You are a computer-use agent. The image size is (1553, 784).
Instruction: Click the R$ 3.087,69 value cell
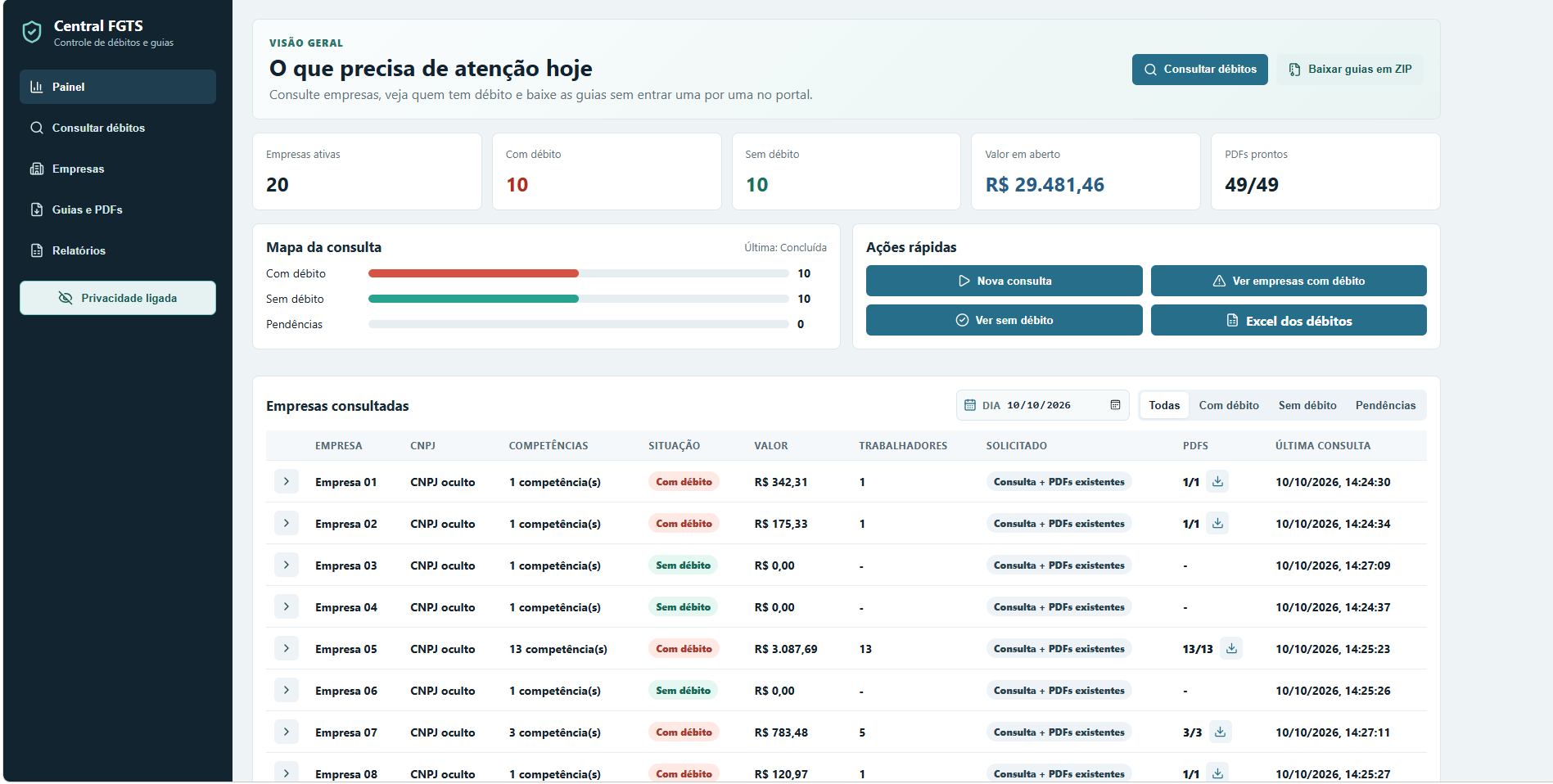pyautogui.click(x=786, y=649)
